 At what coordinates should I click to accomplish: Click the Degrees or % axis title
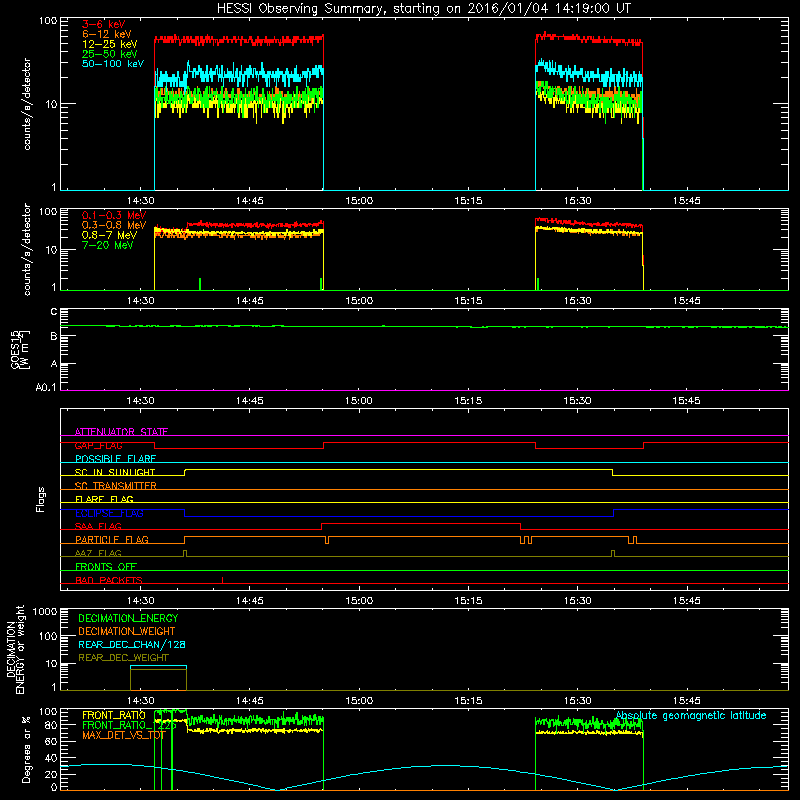click(x=27, y=749)
